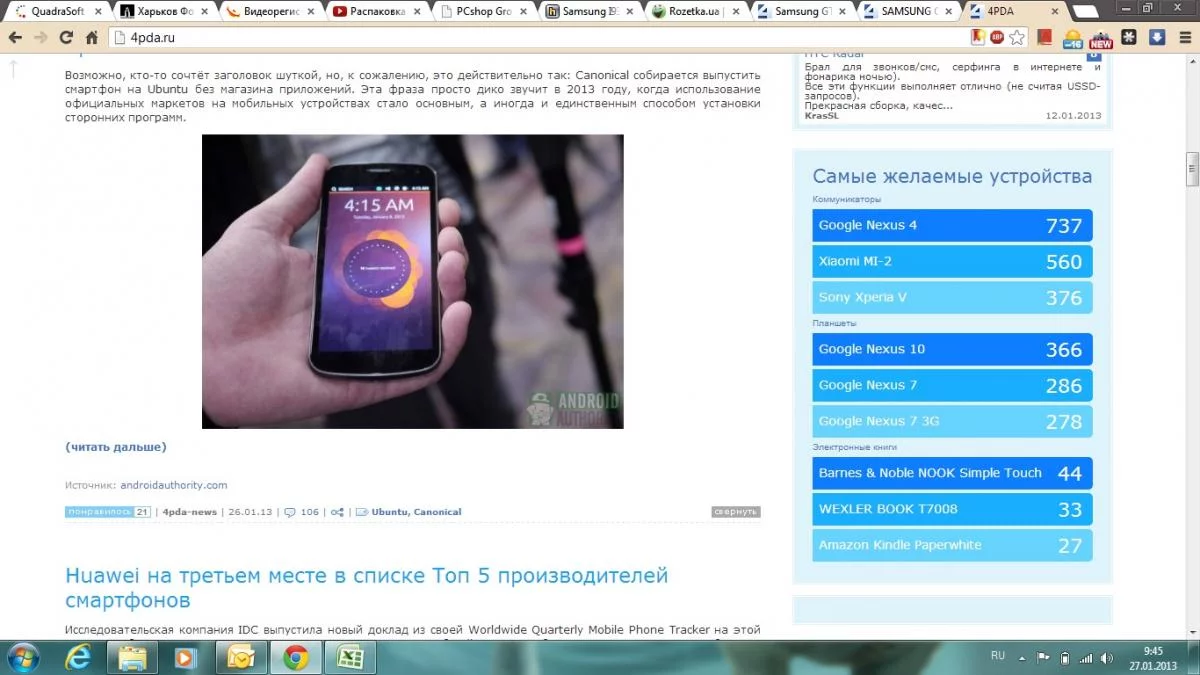Open the Chrome menu icon
This screenshot has width=1200, height=675.
[1184, 37]
